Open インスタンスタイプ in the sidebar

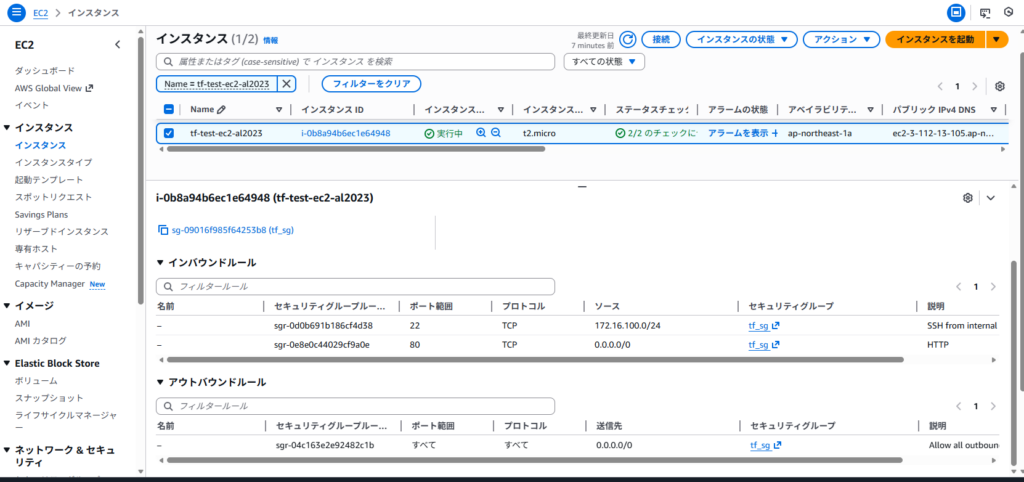[53, 162]
